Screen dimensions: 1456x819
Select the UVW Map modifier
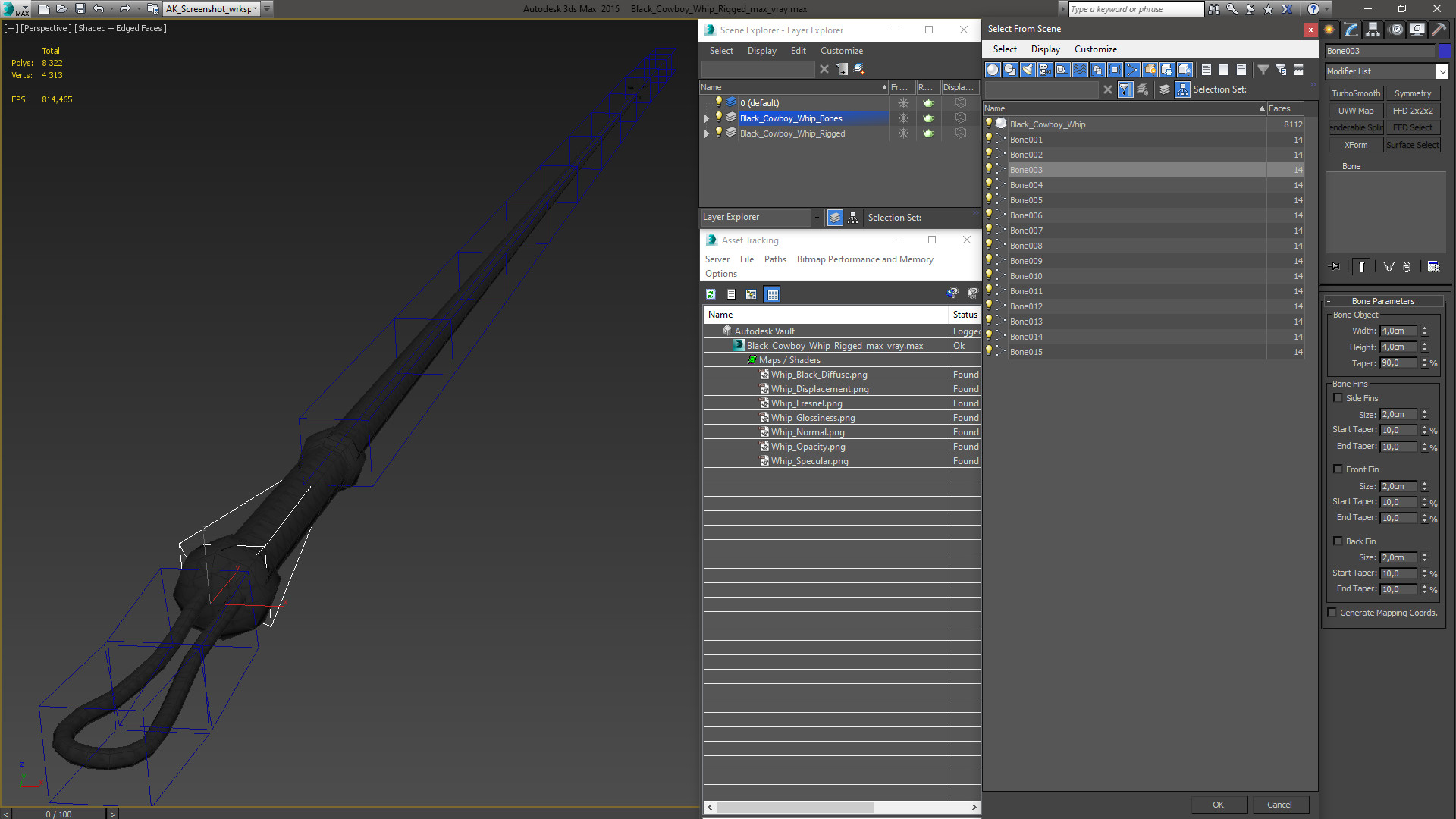click(1355, 110)
